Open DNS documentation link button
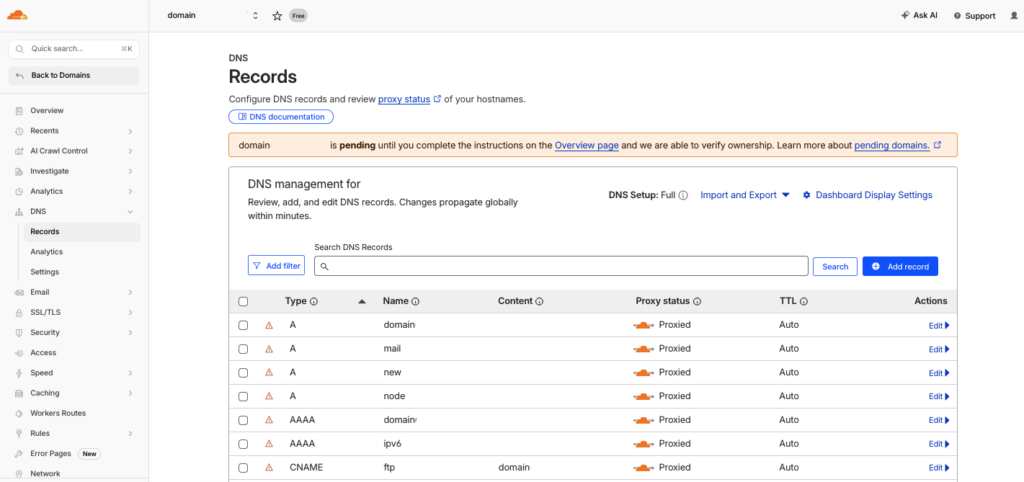This screenshot has height=482, width=1024. 281,117
